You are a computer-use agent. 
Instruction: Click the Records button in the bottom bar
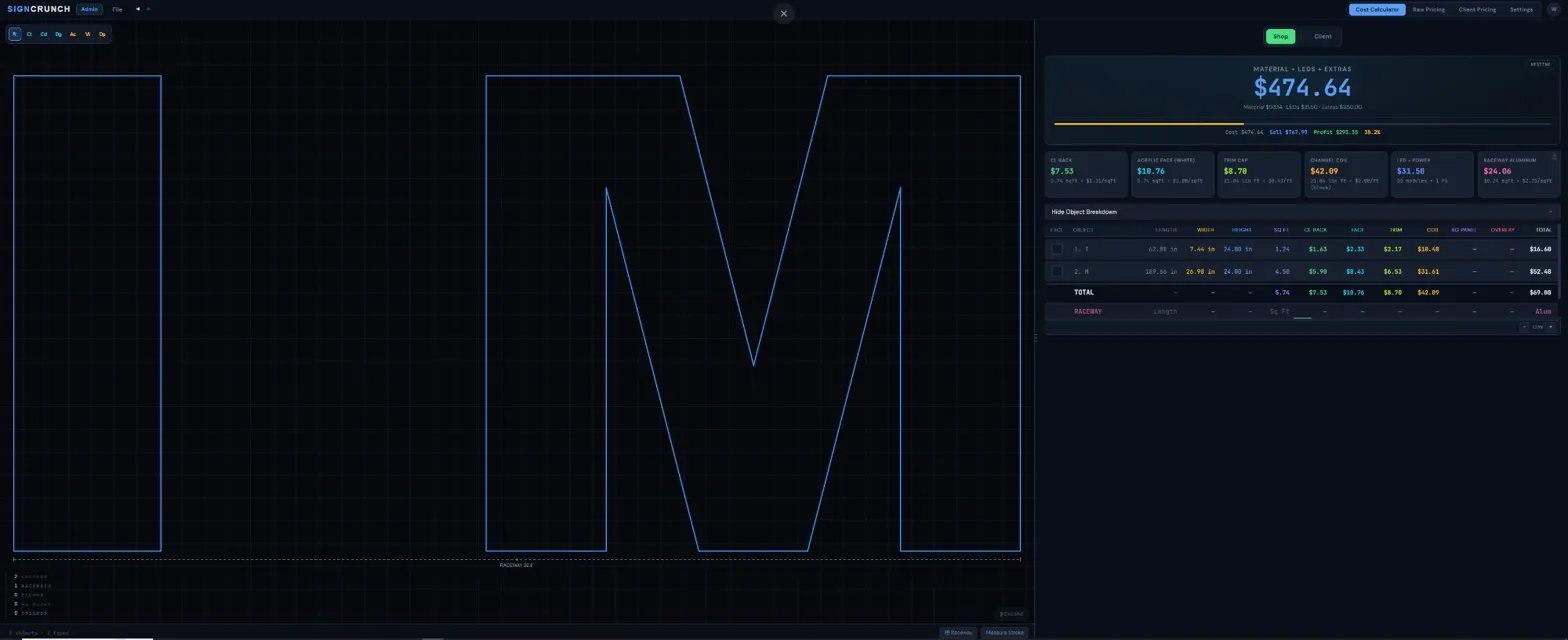958,632
